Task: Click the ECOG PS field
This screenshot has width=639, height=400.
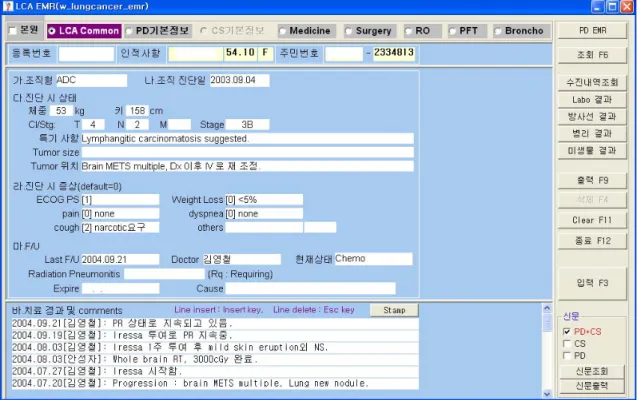Action: [120, 200]
